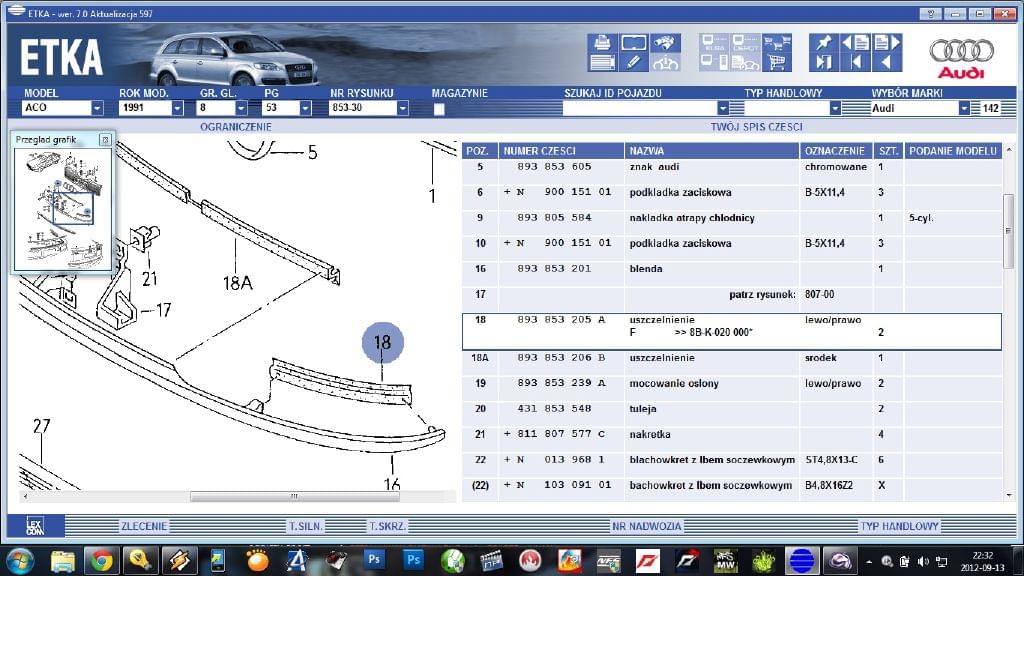Click list icon right of the 142 field
This screenshot has height=650, width=1024.
[x=1008, y=108]
